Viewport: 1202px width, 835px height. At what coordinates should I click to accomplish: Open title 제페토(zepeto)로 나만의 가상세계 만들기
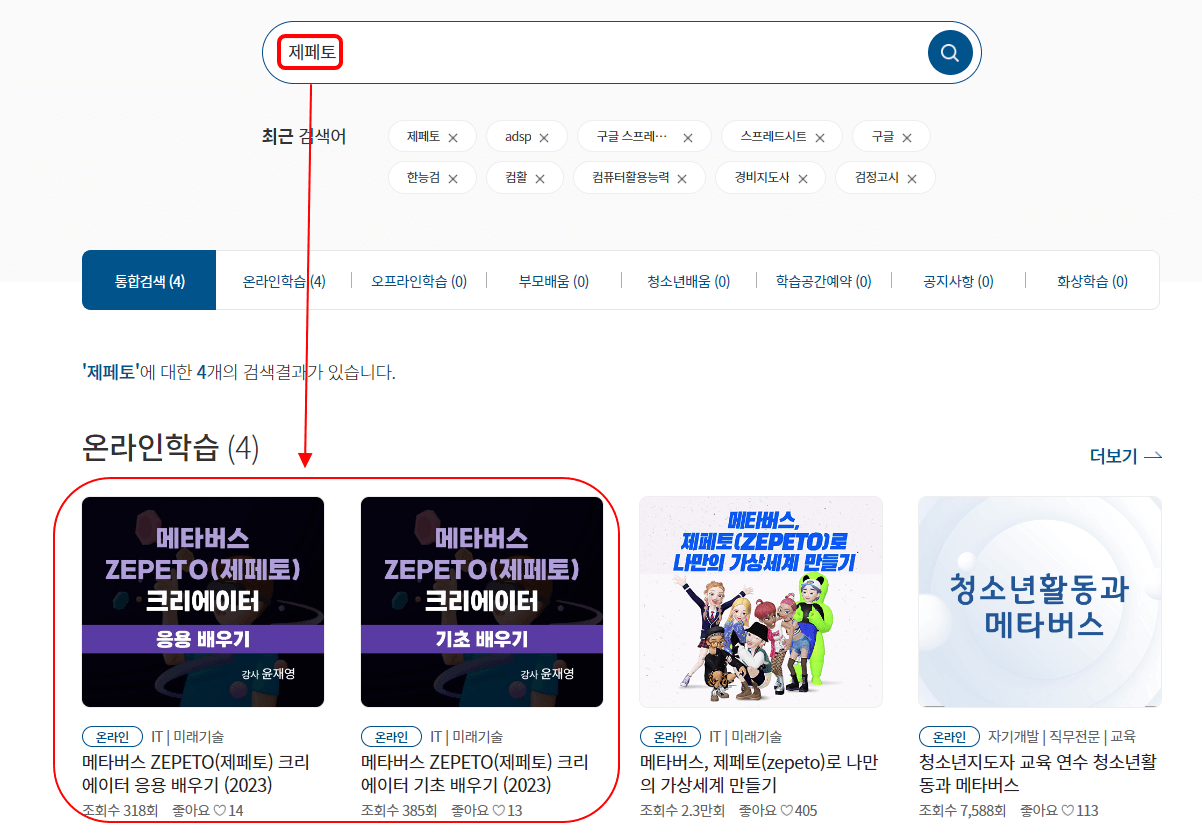click(758, 773)
